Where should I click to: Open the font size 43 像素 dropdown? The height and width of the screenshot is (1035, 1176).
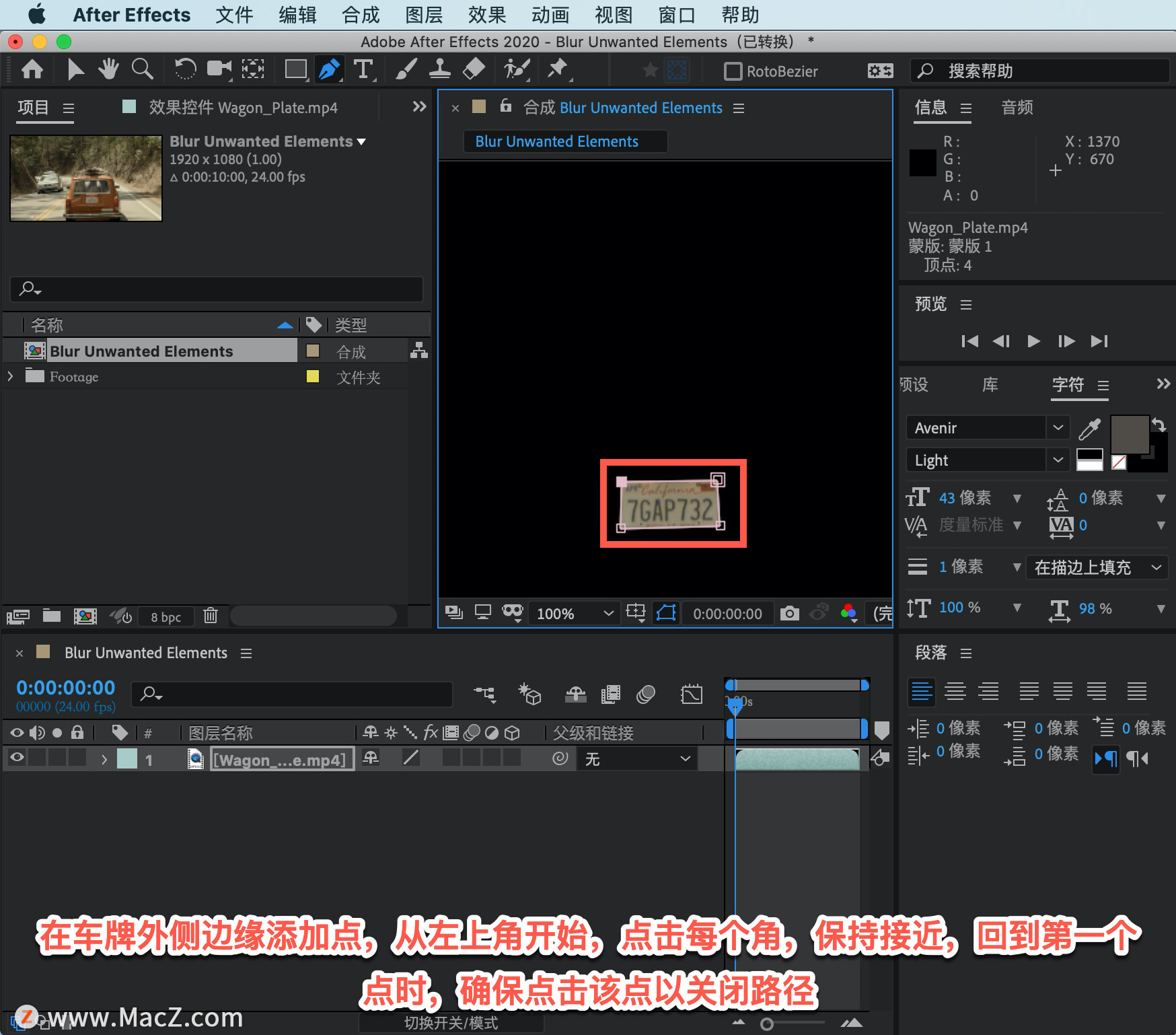click(x=1017, y=499)
